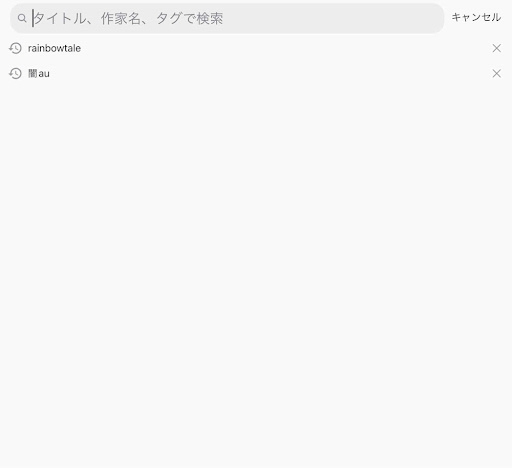Open recent search 闇au
The width and height of the screenshot is (512, 468).
tap(39, 73)
